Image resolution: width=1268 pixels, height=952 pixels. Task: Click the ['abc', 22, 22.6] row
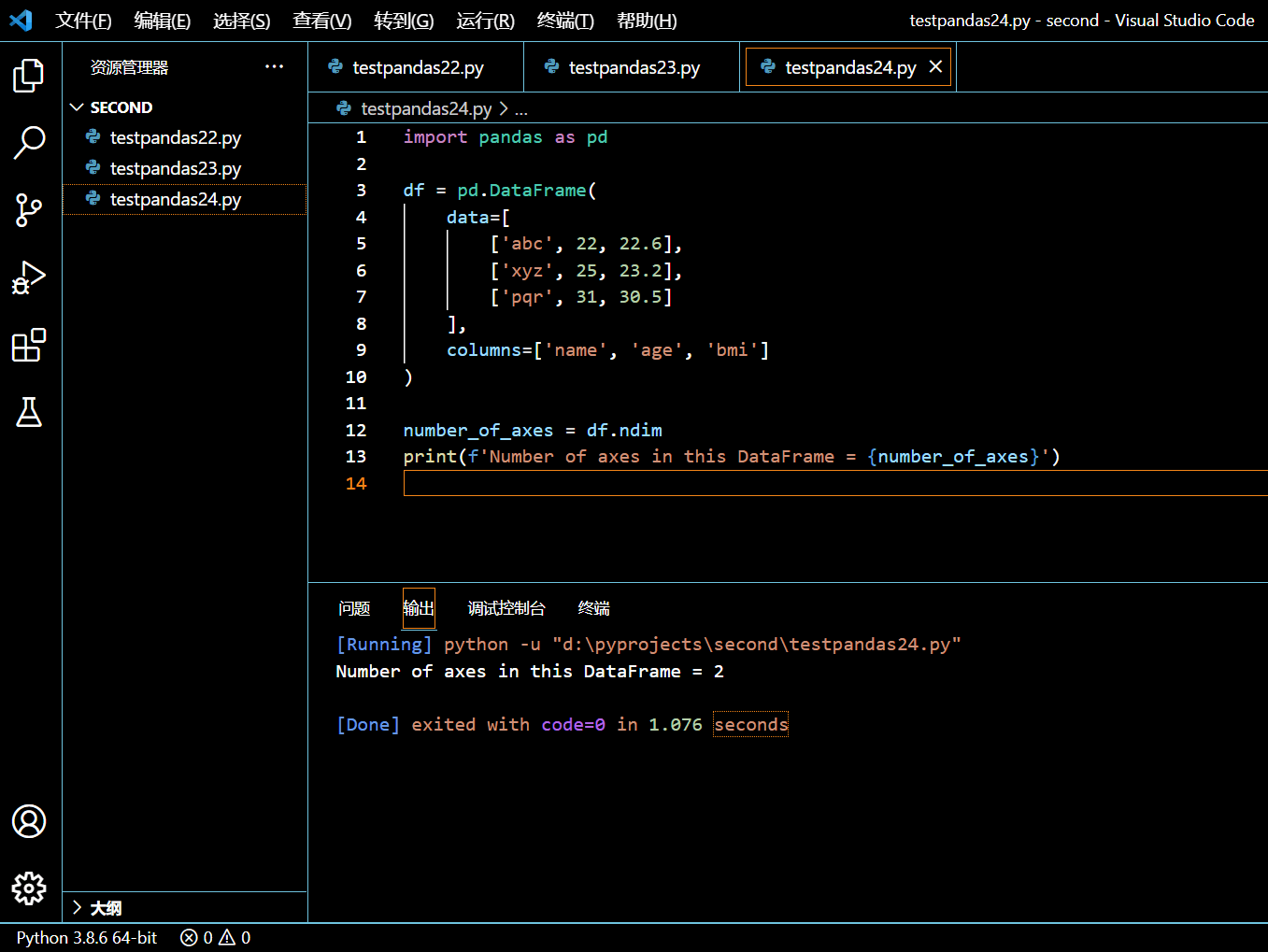coord(586,244)
